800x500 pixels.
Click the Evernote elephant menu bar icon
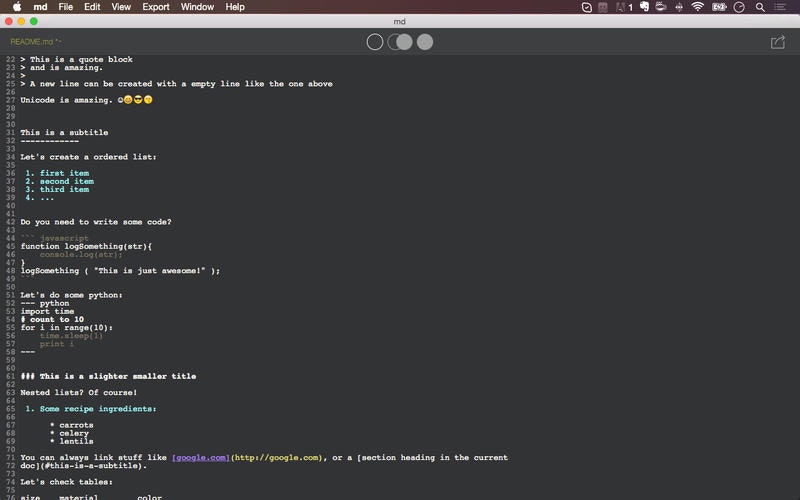[x=644, y=7]
